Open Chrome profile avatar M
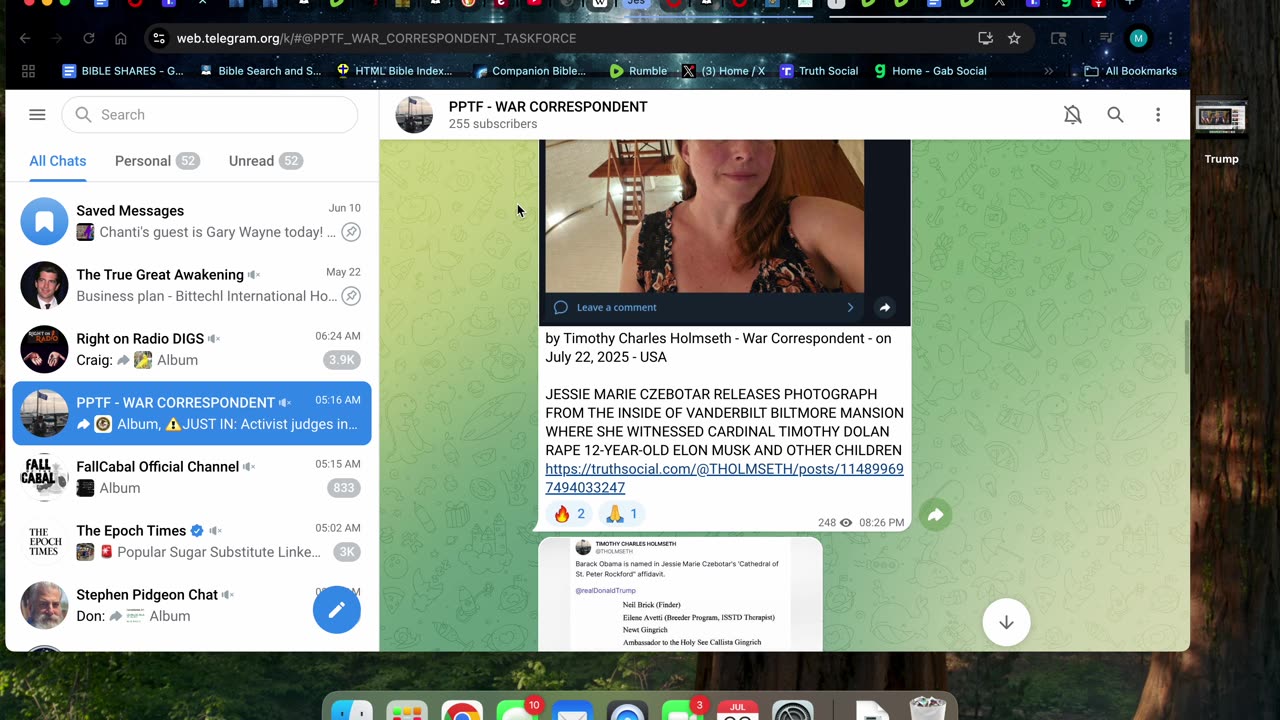1280x720 pixels. point(1138,38)
